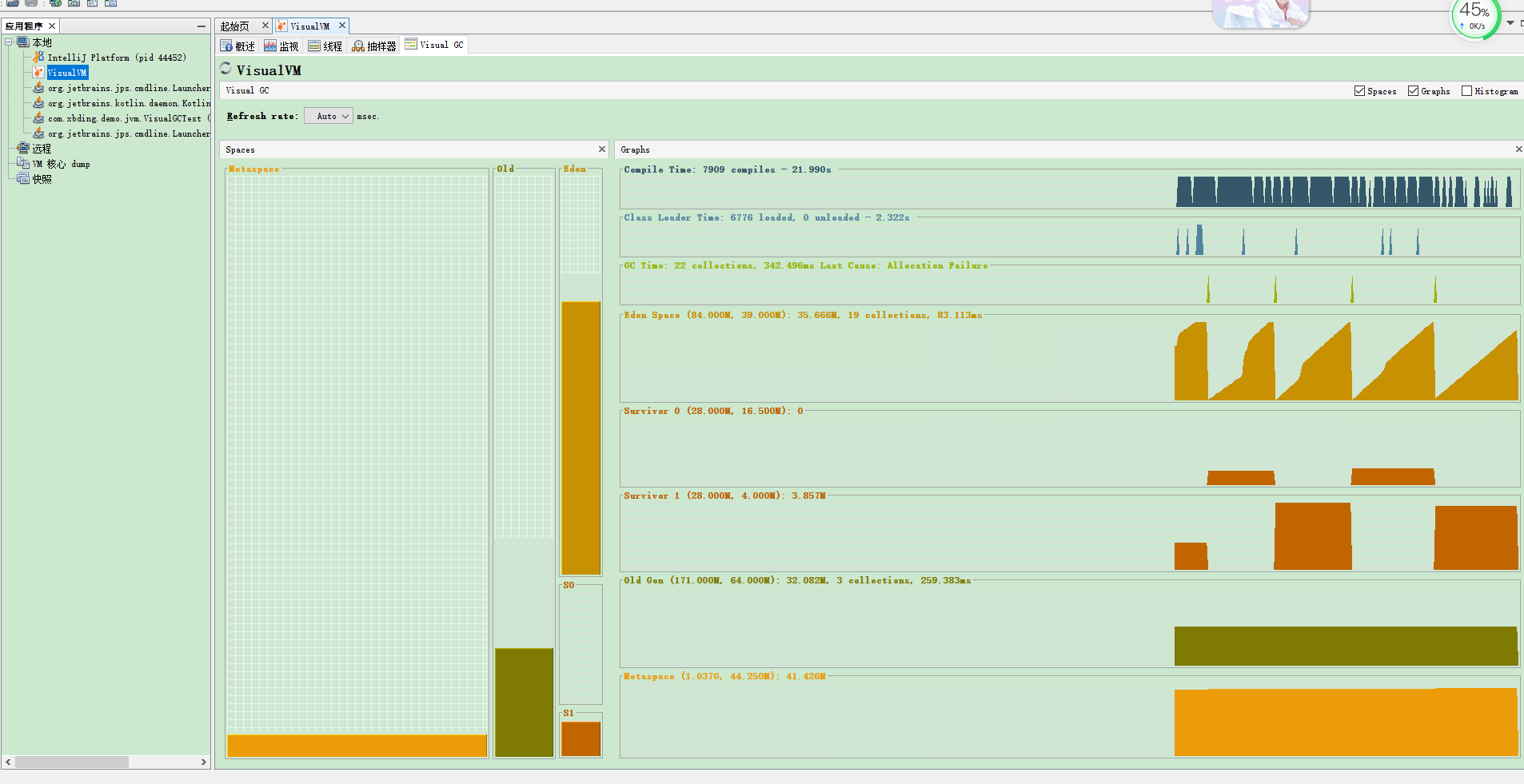Viewport: 1524px width, 784px height.
Task: Switch to the 起始页 start page tab
Action: (235, 26)
